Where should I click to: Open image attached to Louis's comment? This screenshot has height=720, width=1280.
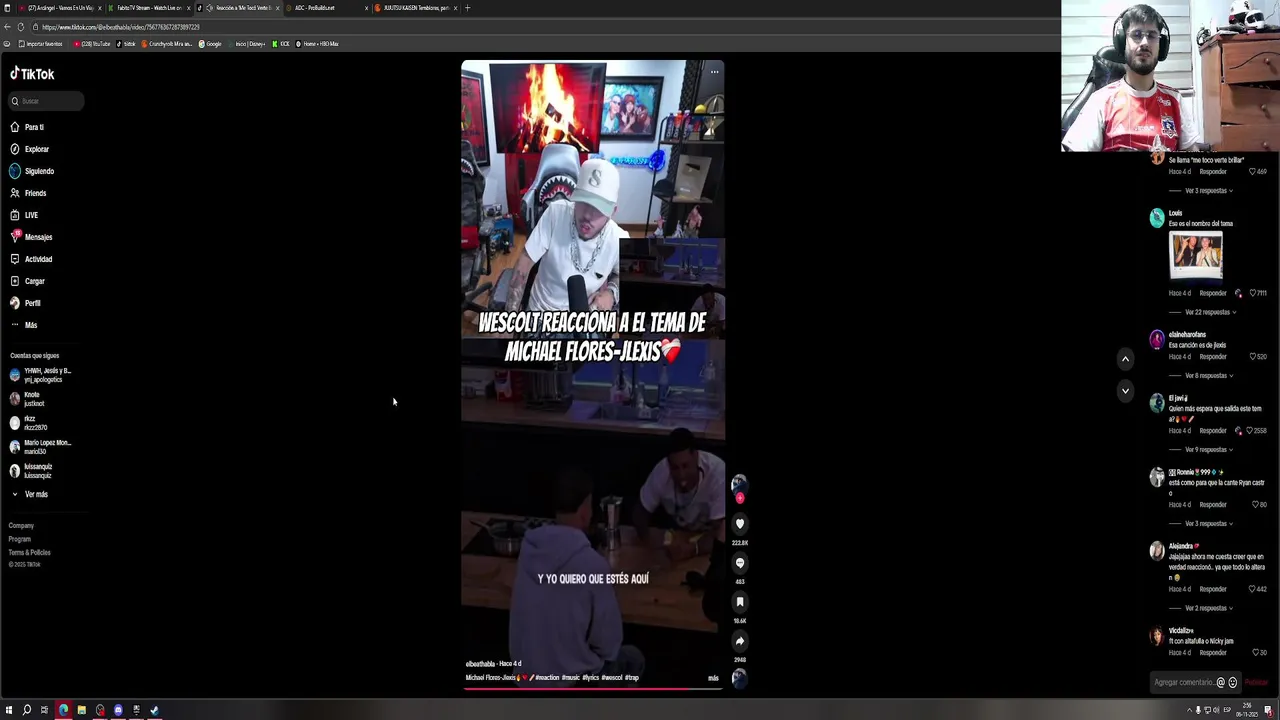1196,256
